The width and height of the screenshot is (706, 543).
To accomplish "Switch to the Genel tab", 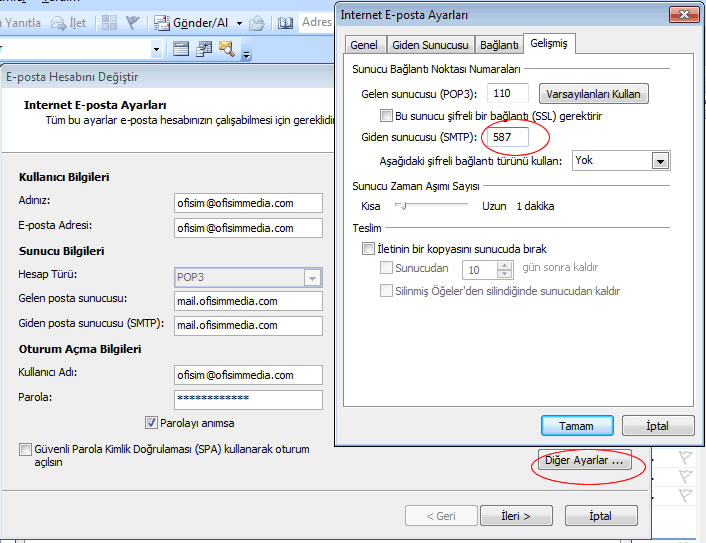I will tap(364, 45).
